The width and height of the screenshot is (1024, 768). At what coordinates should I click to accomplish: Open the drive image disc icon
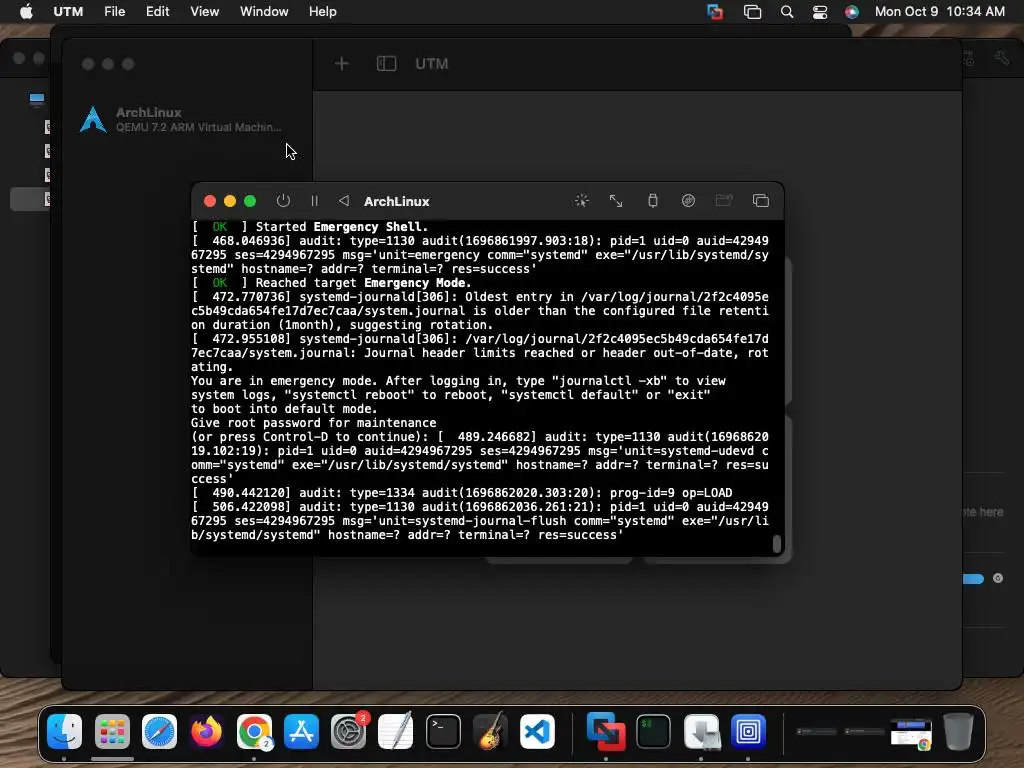tap(688, 200)
